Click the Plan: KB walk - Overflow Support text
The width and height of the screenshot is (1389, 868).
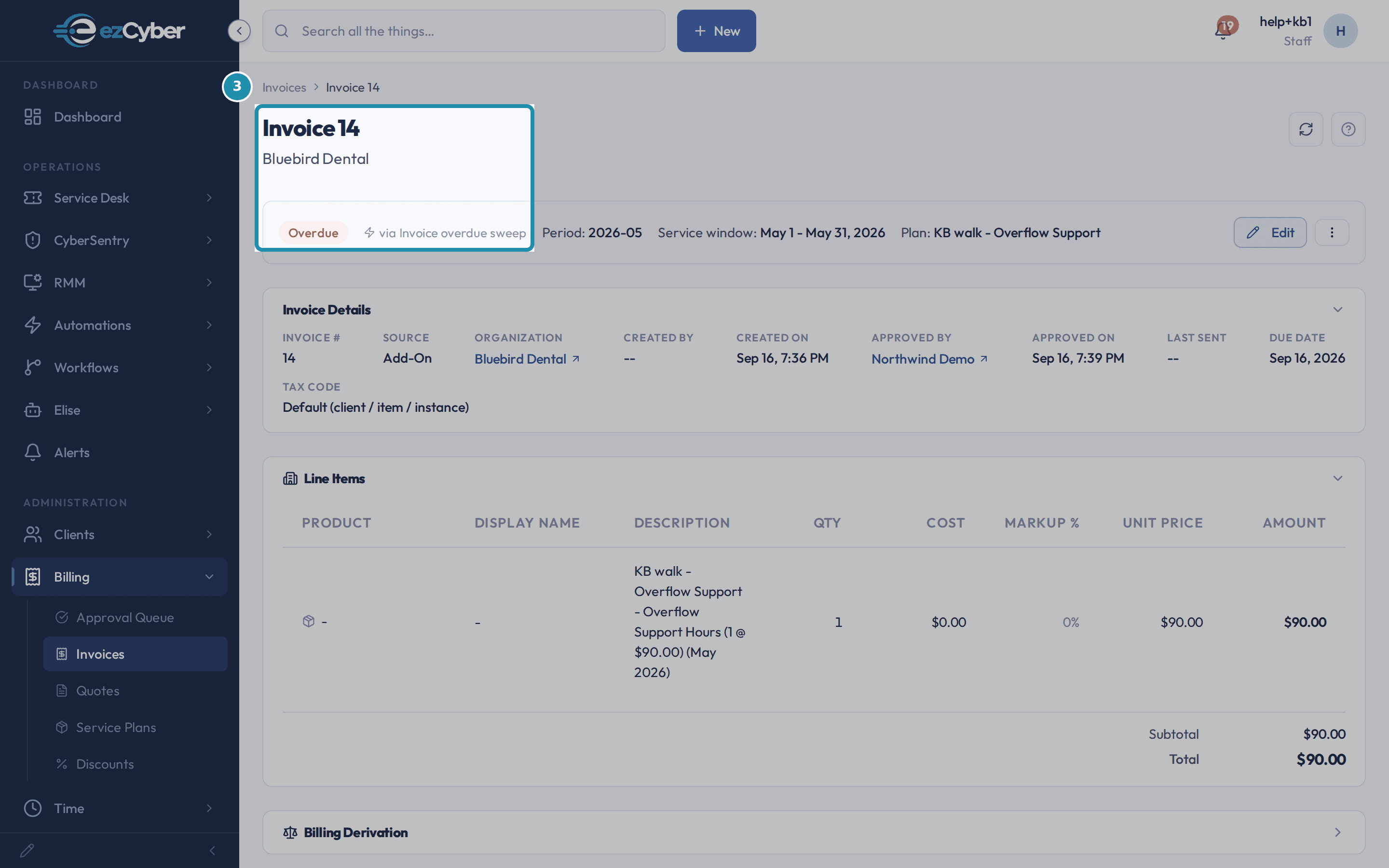(1000, 232)
